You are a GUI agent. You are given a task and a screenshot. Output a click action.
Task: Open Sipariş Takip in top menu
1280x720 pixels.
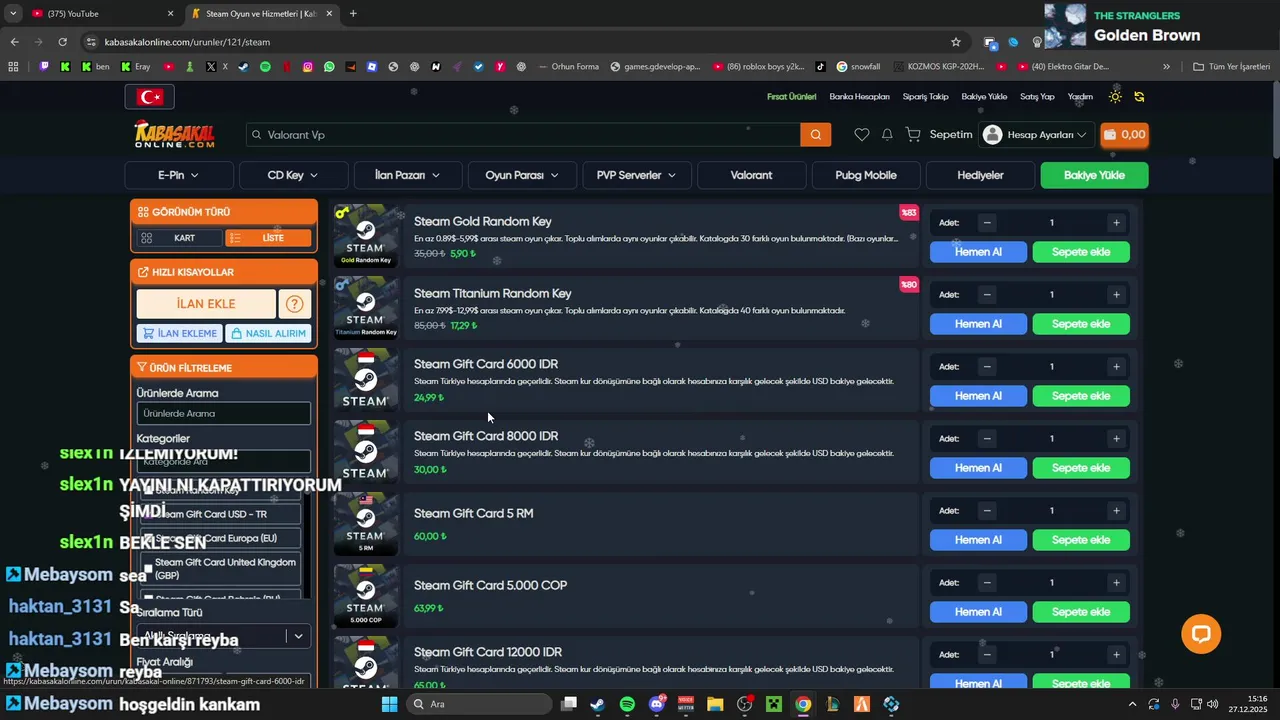(925, 97)
